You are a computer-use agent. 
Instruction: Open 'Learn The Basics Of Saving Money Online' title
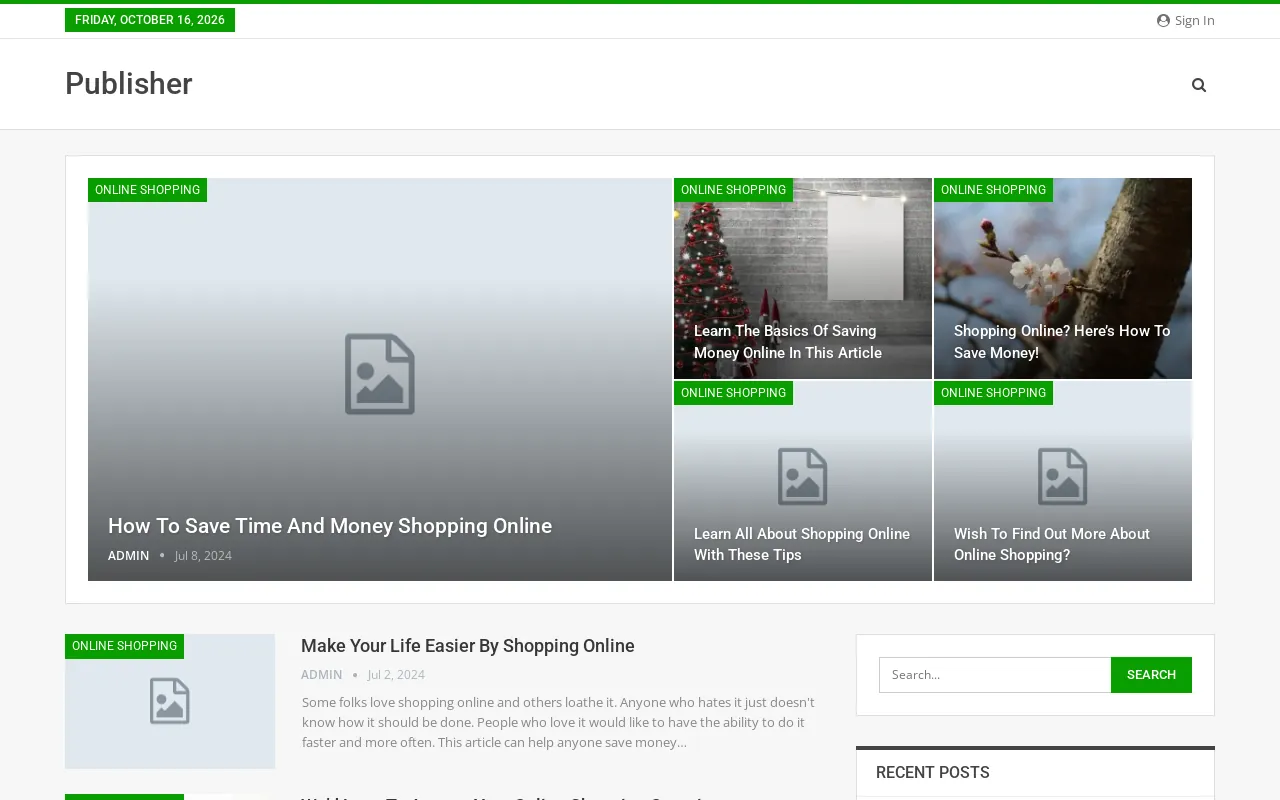[788, 342]
